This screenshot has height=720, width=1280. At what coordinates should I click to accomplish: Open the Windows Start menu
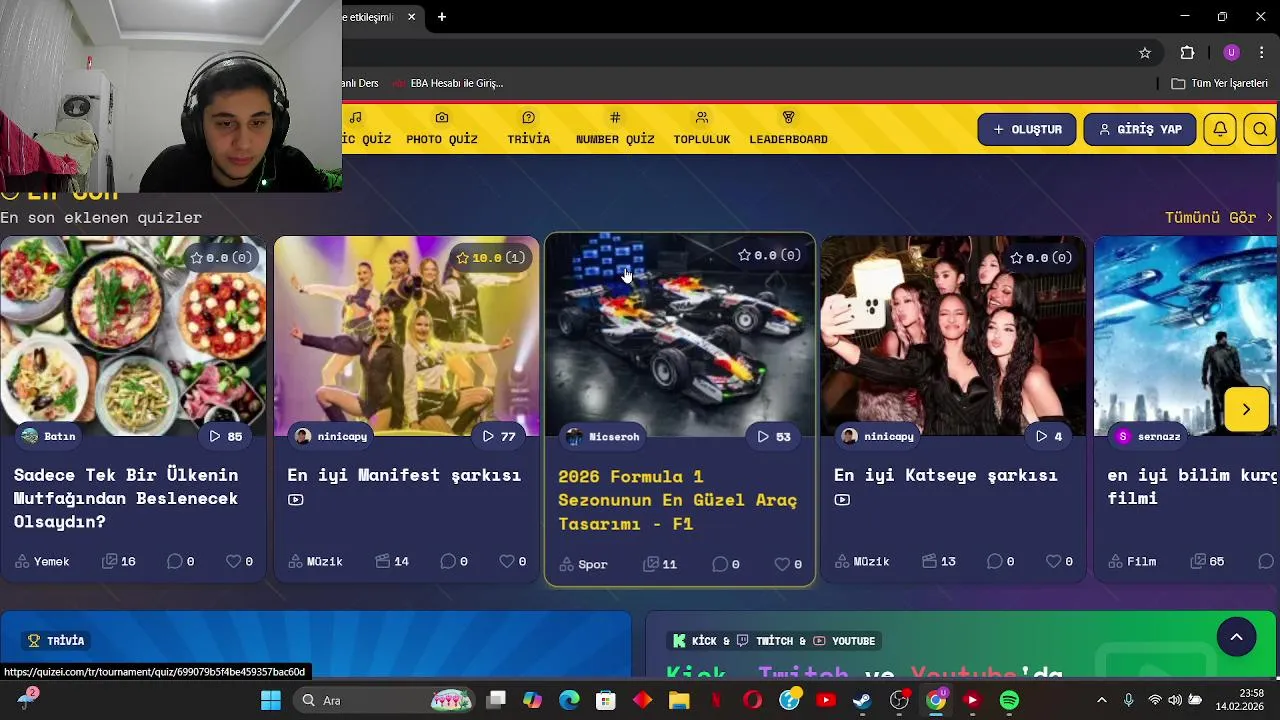(271, 700)
